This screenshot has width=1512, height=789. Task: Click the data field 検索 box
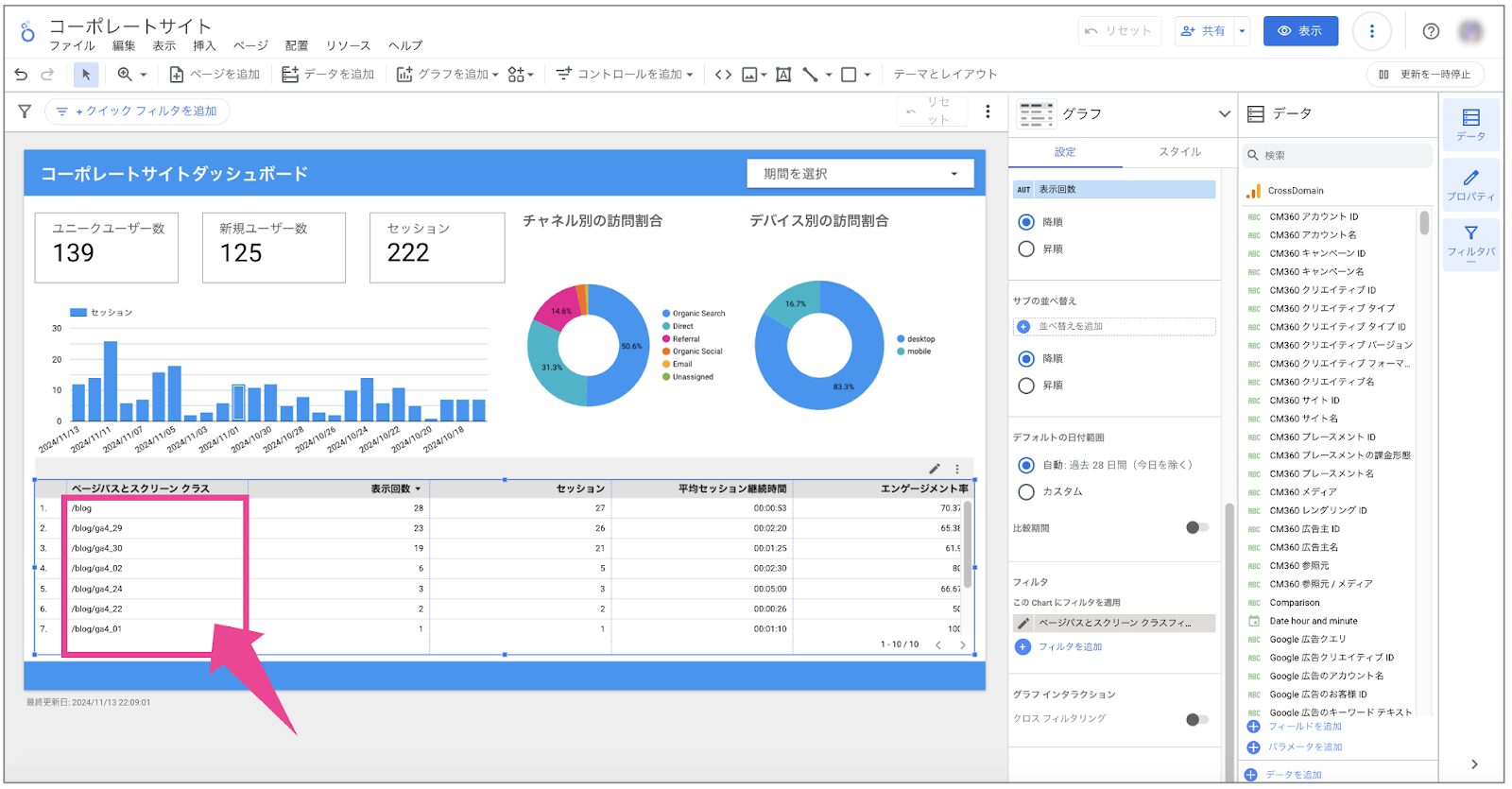click(1337, 155)
